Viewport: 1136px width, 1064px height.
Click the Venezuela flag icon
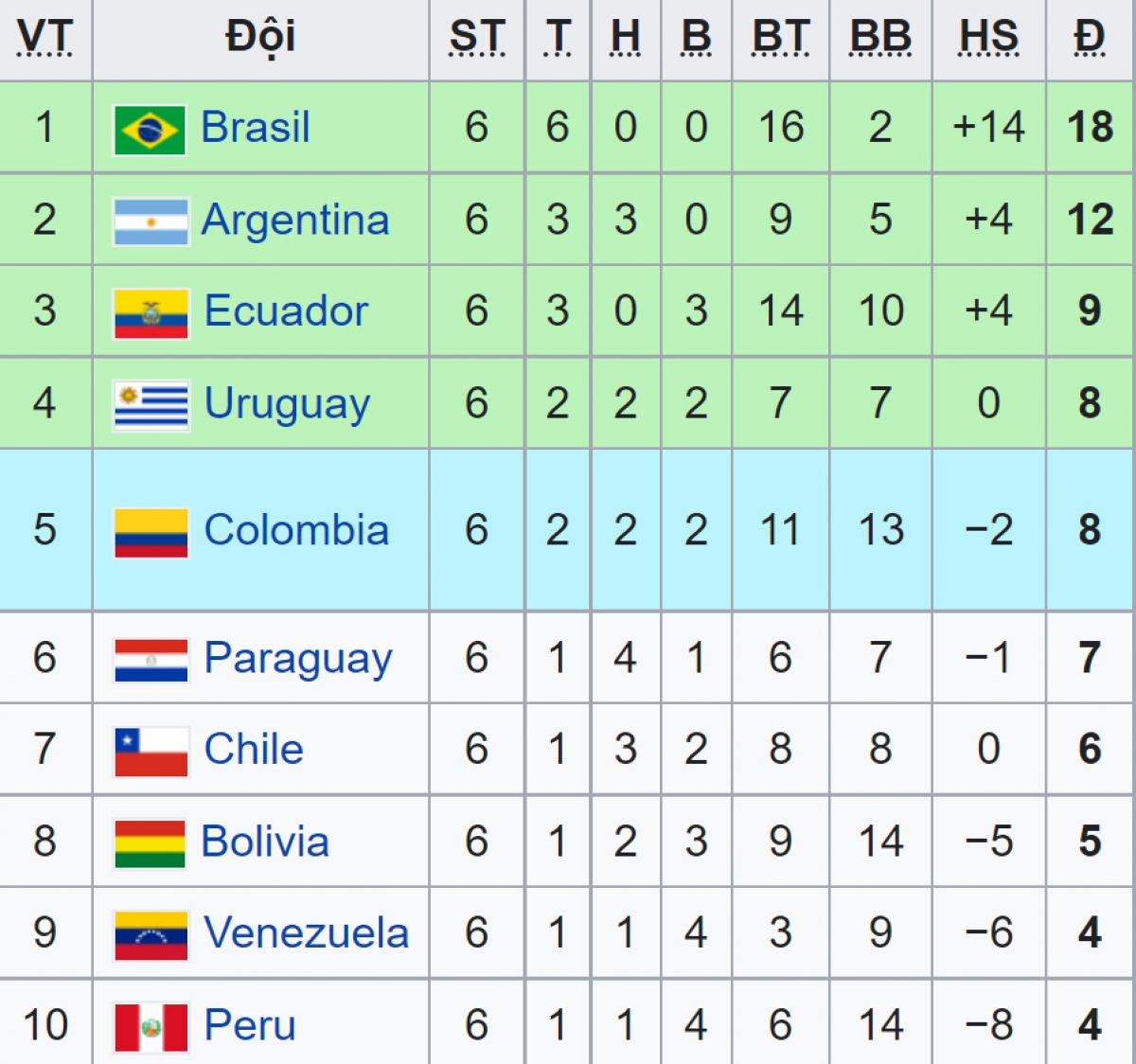pos(151,935)
